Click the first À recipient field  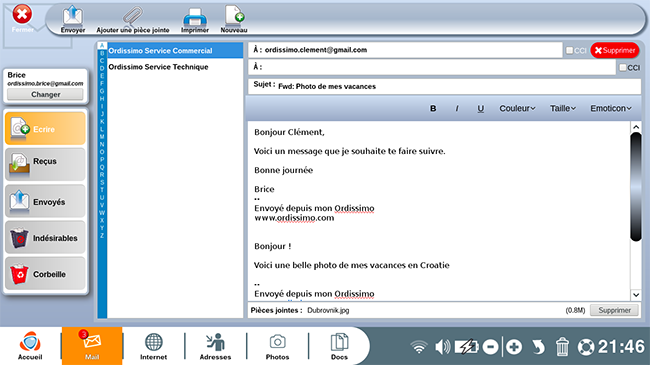405,50
